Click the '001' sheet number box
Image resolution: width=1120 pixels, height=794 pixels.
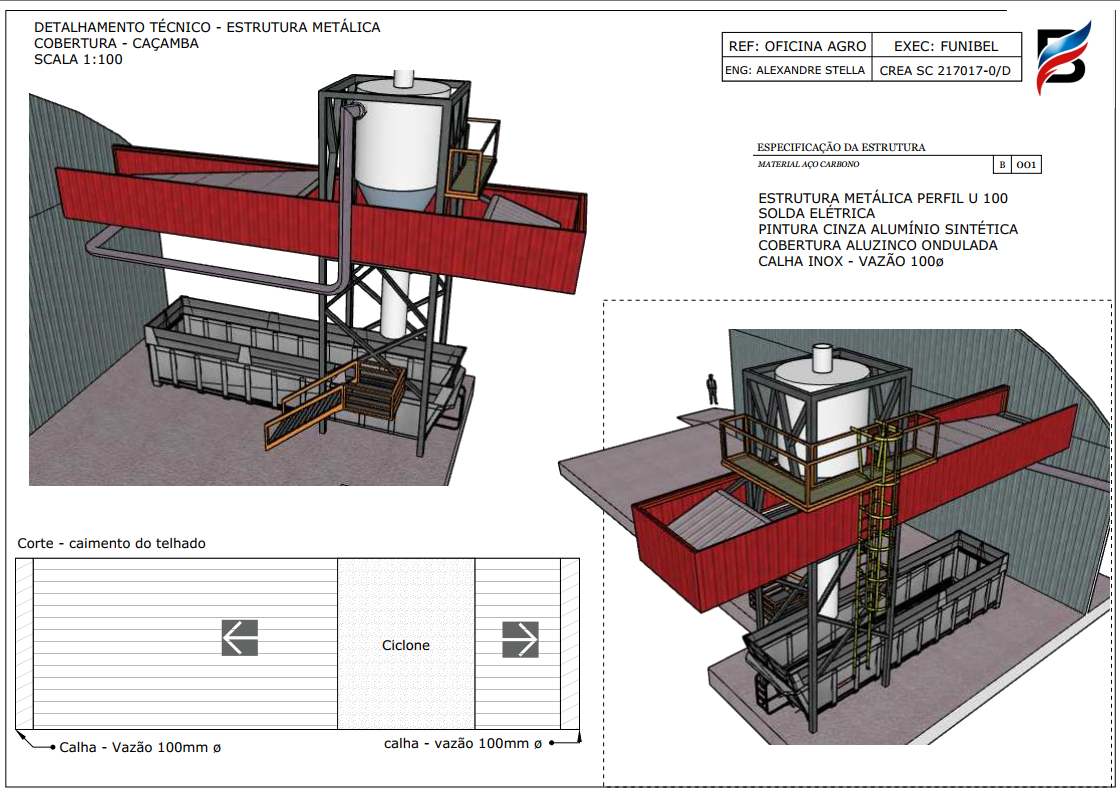(1026, 165)
